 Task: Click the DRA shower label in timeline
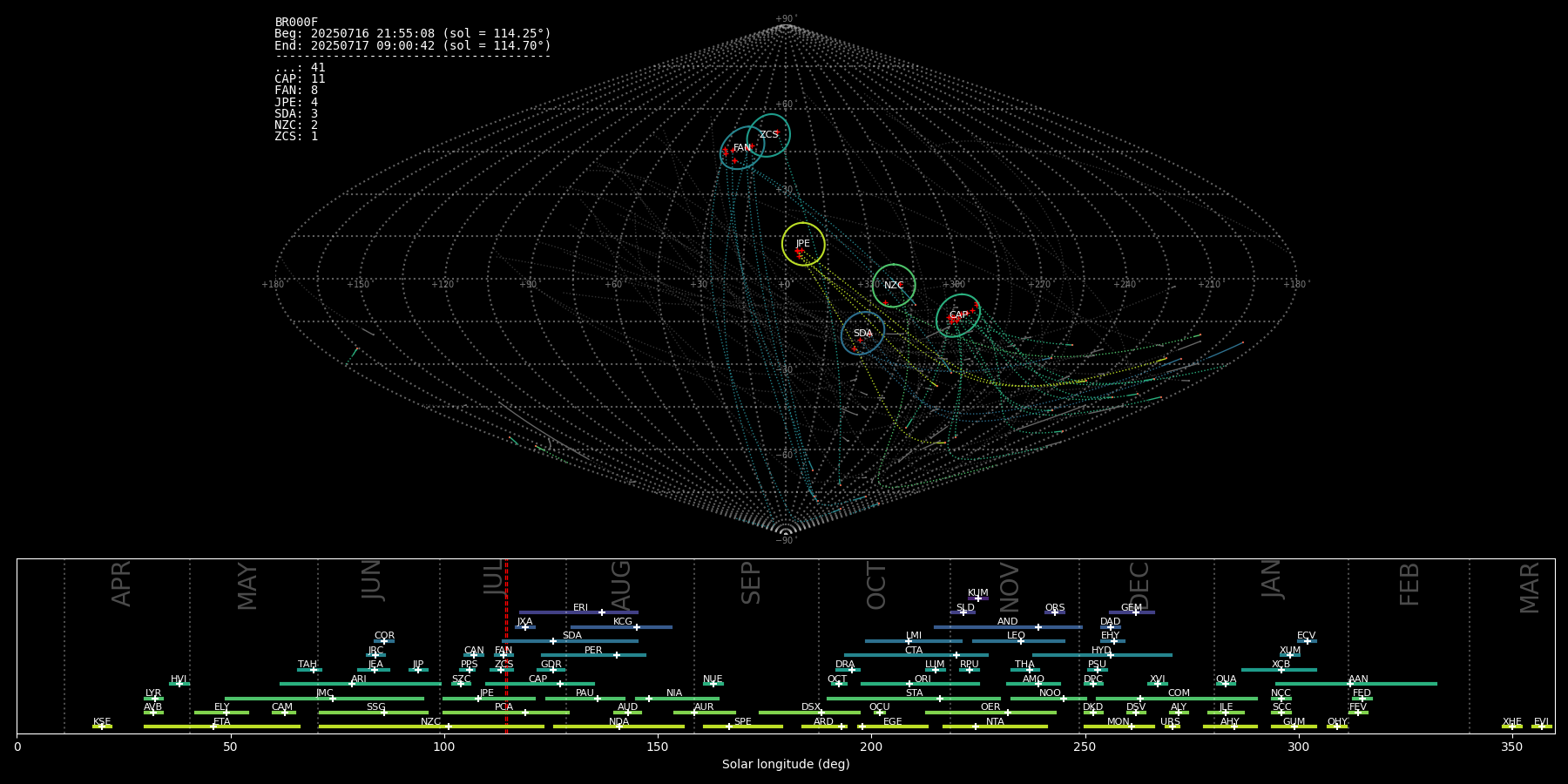[x=845, y=665]
